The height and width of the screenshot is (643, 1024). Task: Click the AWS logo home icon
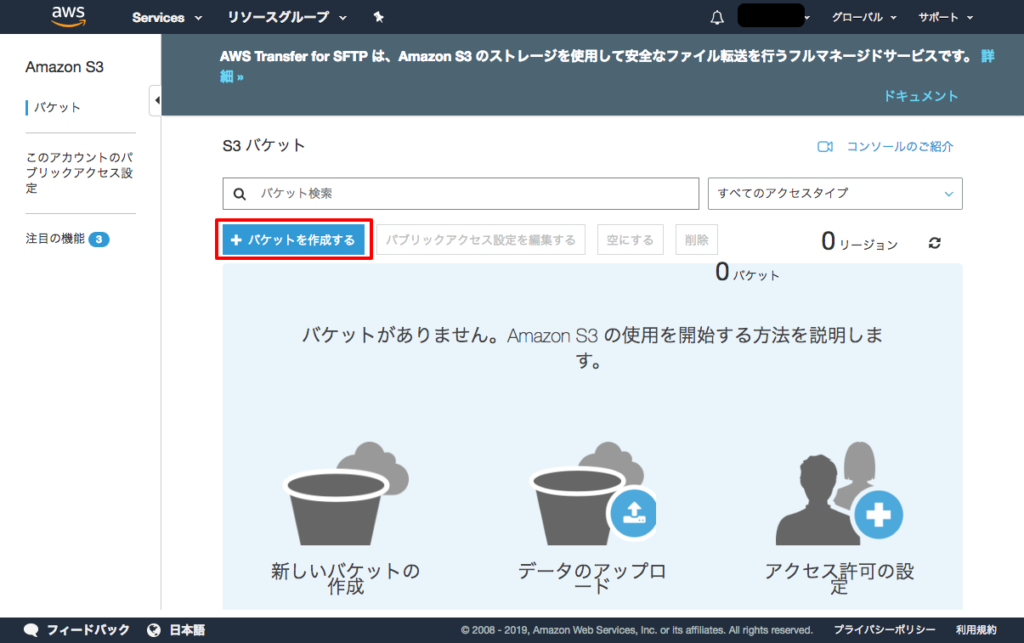[69, 16]
